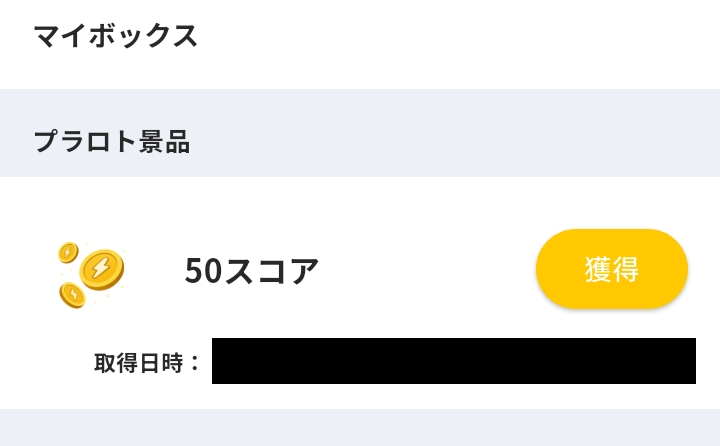This screenshot has width=720, height=446.
Task: Click the digit 50 in the prize name
Action: pyautogui.click(x=203, y=270)
